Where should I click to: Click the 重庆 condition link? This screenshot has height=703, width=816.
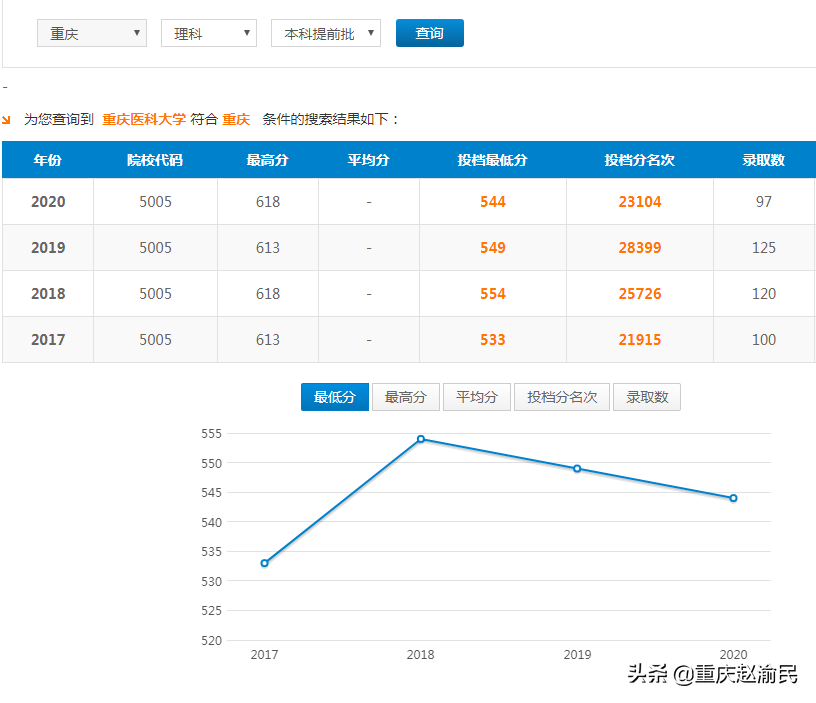(x=234, y=118)
